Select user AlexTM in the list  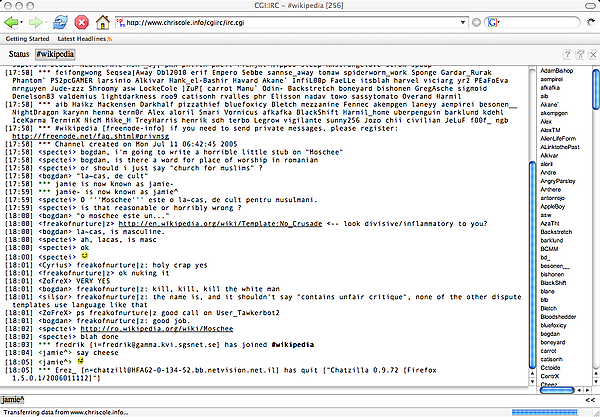click(x=550, y=130)
